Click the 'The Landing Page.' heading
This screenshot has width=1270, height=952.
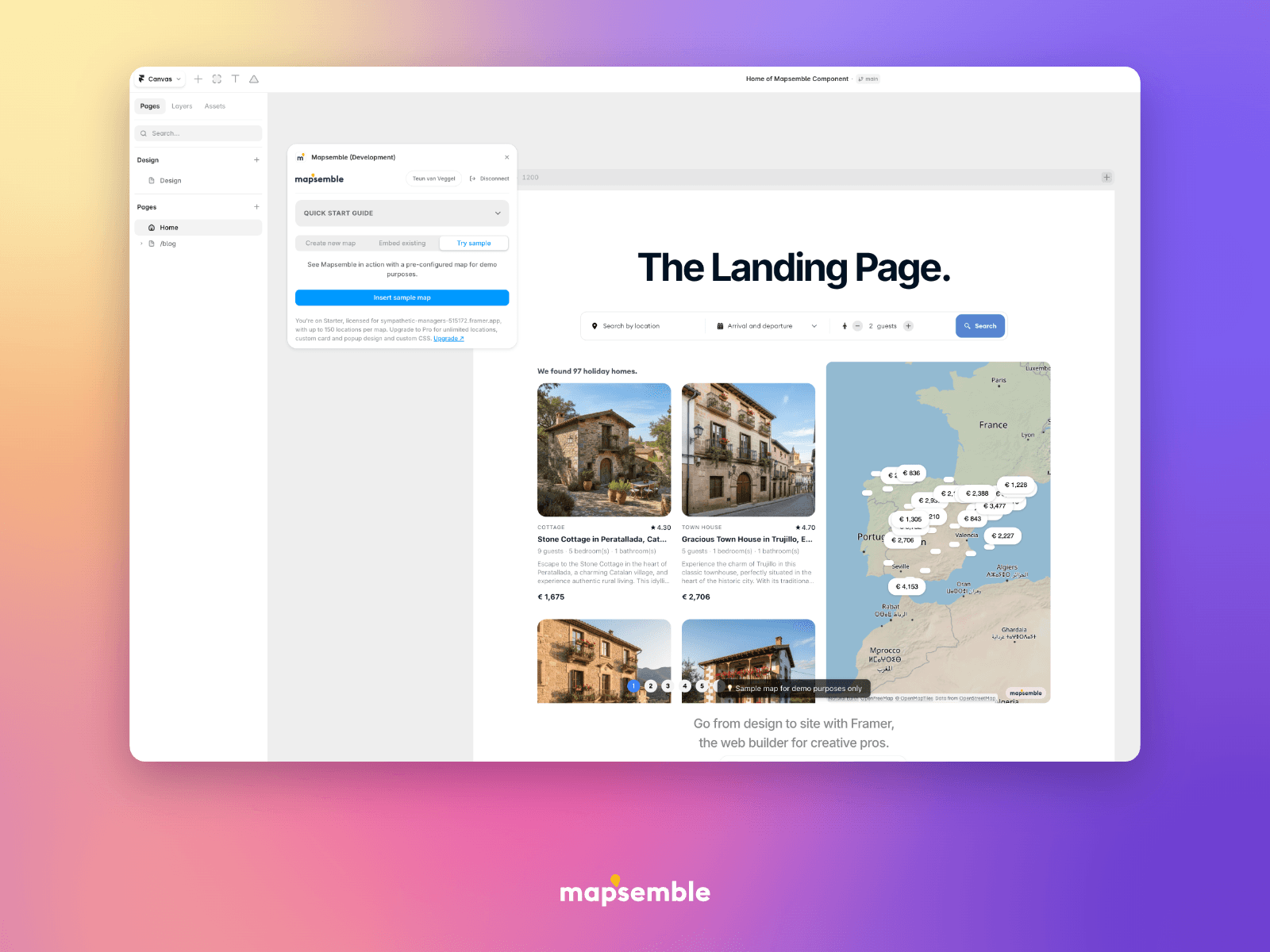coord(794,268)
